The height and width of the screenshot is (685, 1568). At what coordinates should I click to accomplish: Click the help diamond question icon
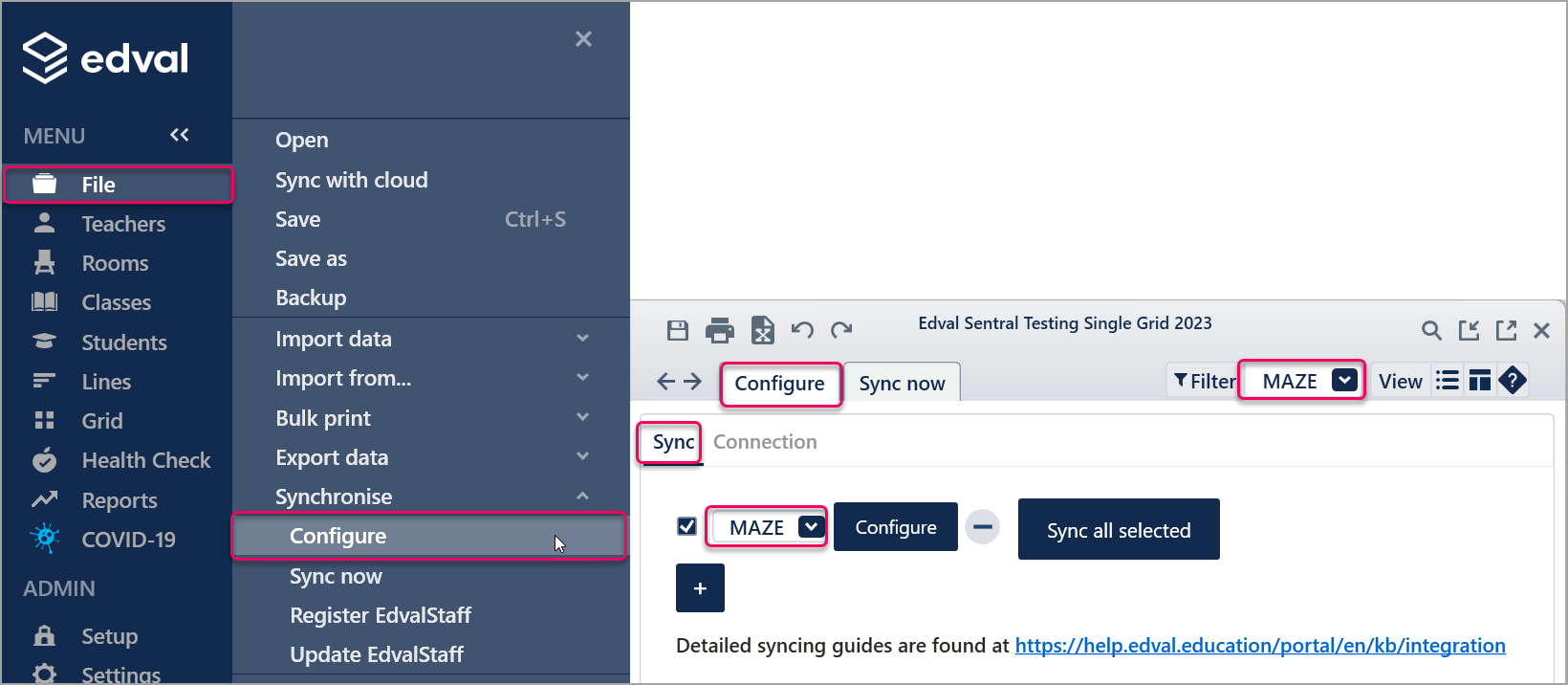point(1513,381)
